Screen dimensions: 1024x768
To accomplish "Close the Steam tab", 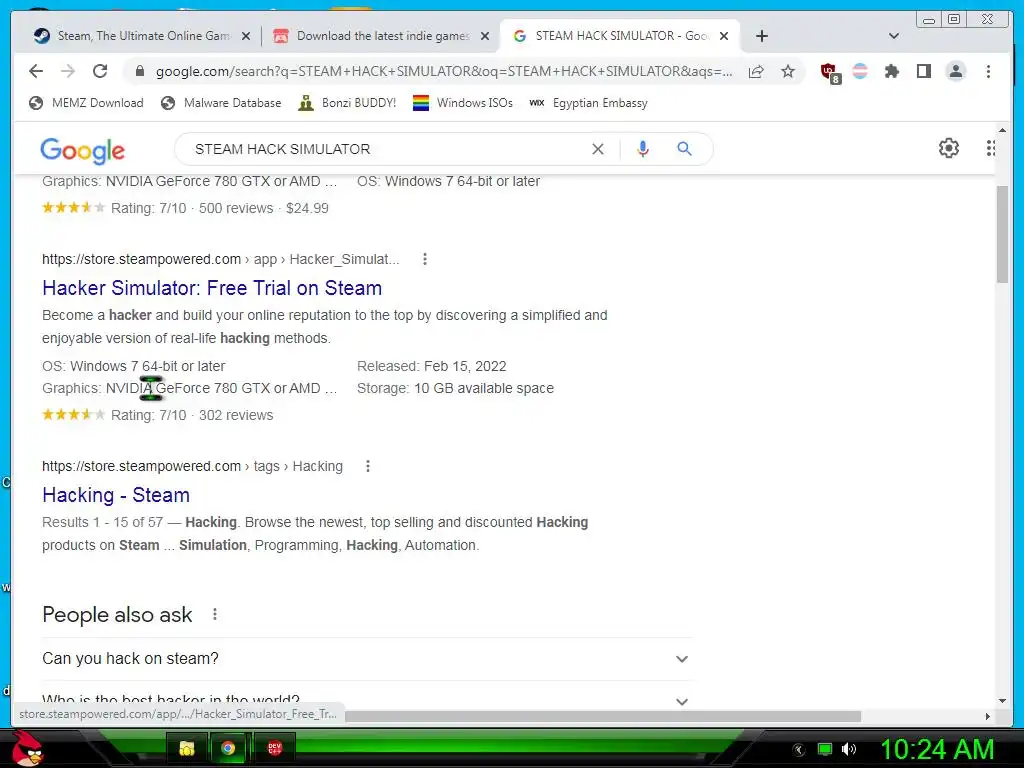I will point(246,37).
